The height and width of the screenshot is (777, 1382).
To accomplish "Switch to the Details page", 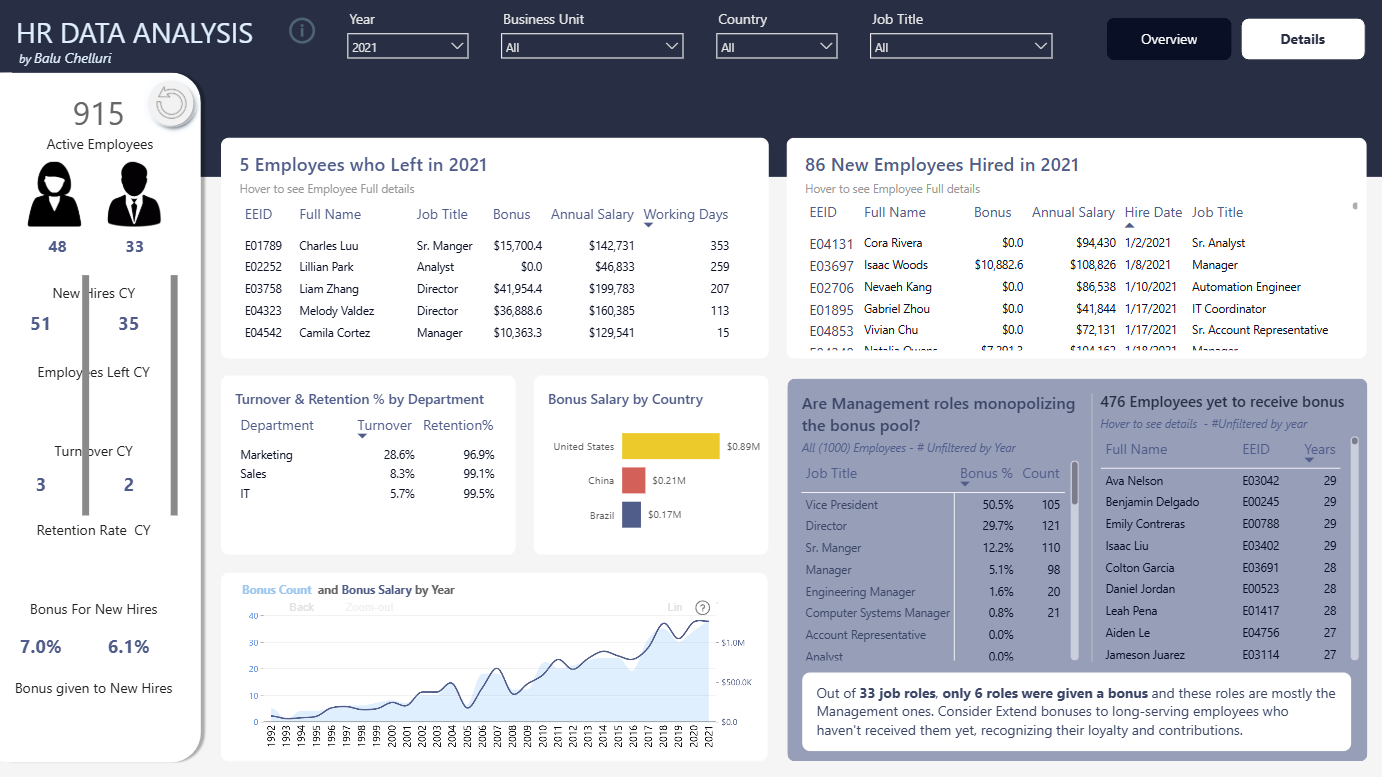I will pos(1303,39).
